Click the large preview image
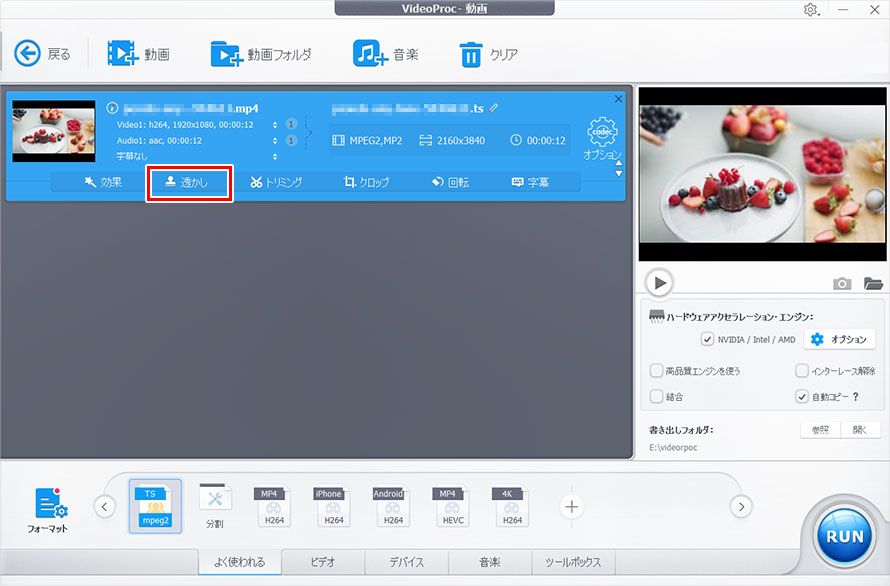This screenshot has height=586, width=890. point(762,174)
